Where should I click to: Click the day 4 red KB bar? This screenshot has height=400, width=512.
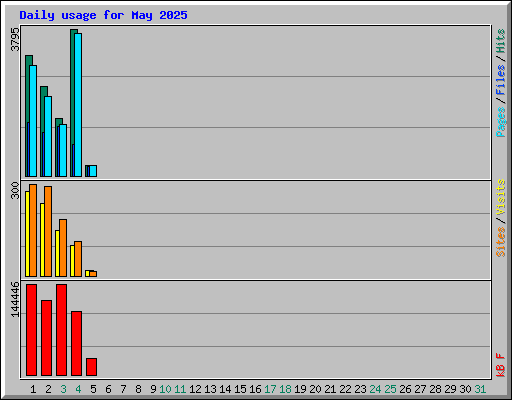pos(76,343)
